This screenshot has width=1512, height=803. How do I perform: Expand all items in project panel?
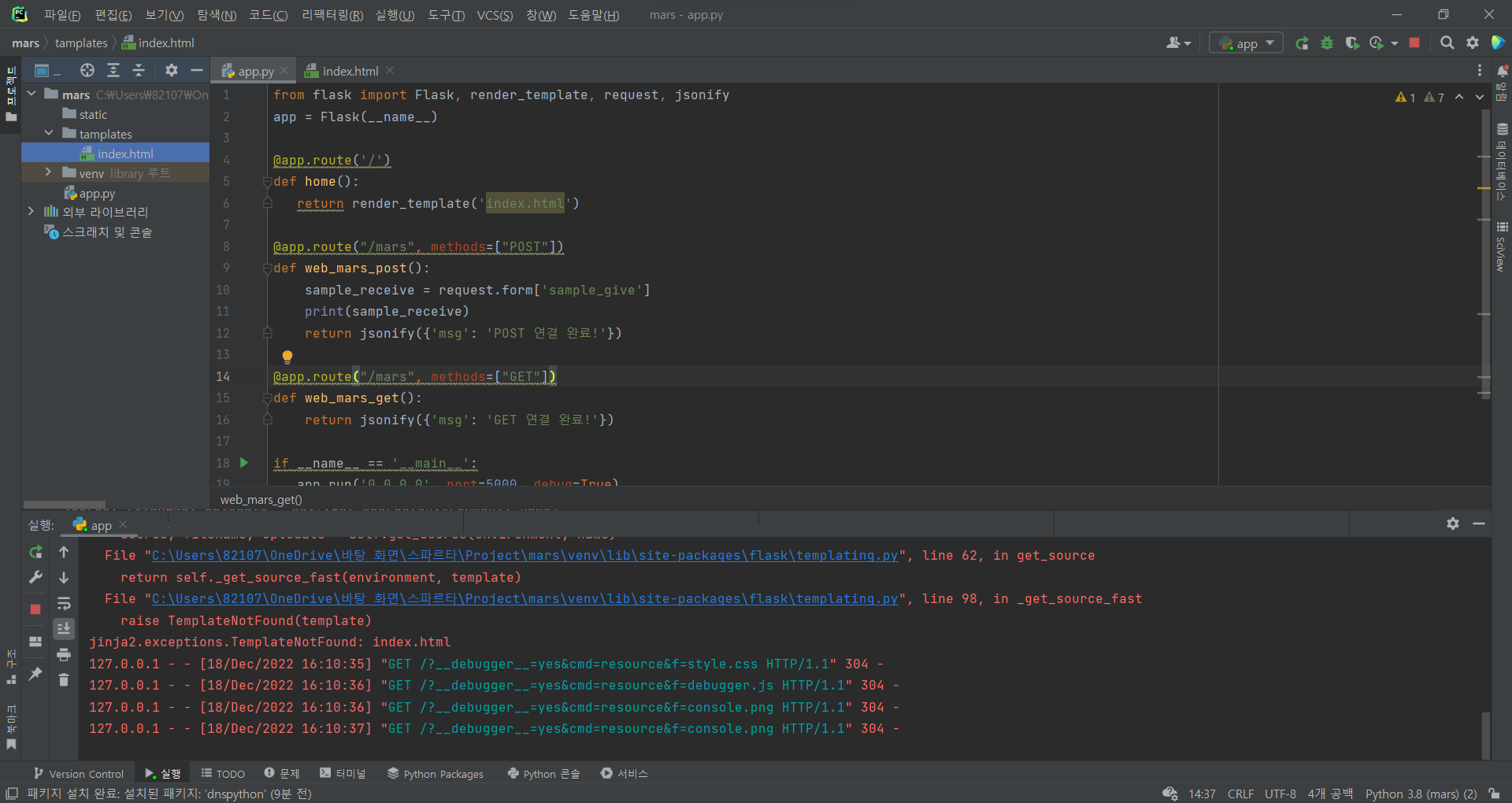point(113,71)
